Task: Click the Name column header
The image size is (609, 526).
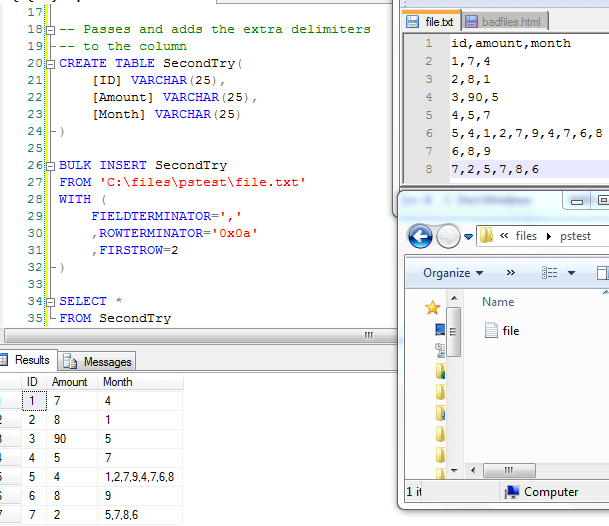Action: 498,301
